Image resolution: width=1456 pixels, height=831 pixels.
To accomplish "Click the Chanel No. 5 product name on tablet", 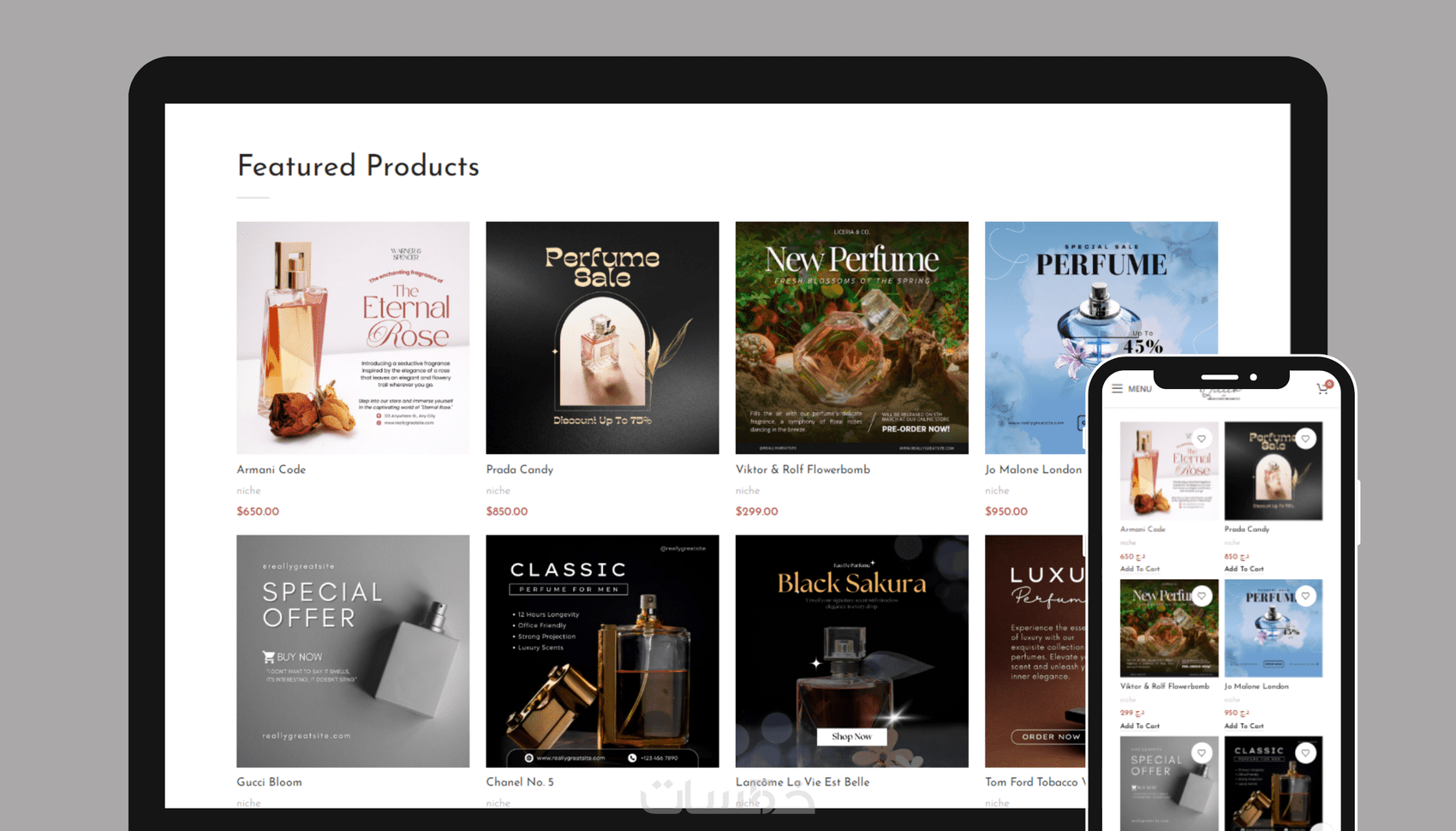I will 520,782.
